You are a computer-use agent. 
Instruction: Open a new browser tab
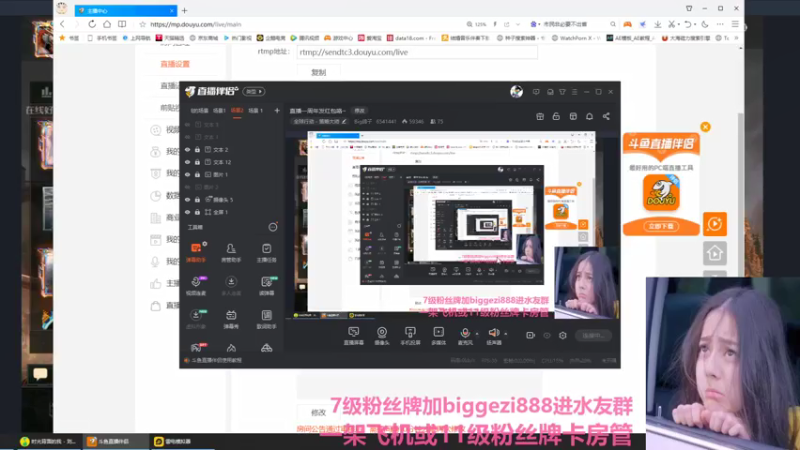(185, 10)
